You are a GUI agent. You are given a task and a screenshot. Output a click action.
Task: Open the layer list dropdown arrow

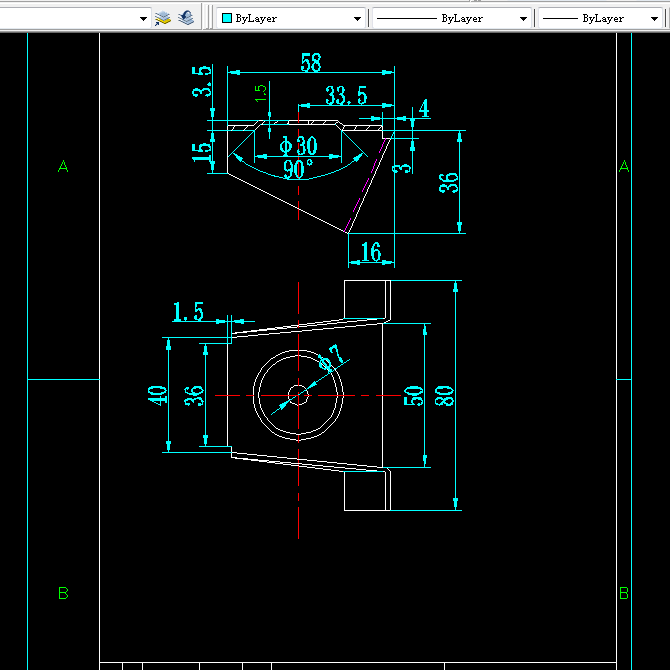tap(144, 19)
